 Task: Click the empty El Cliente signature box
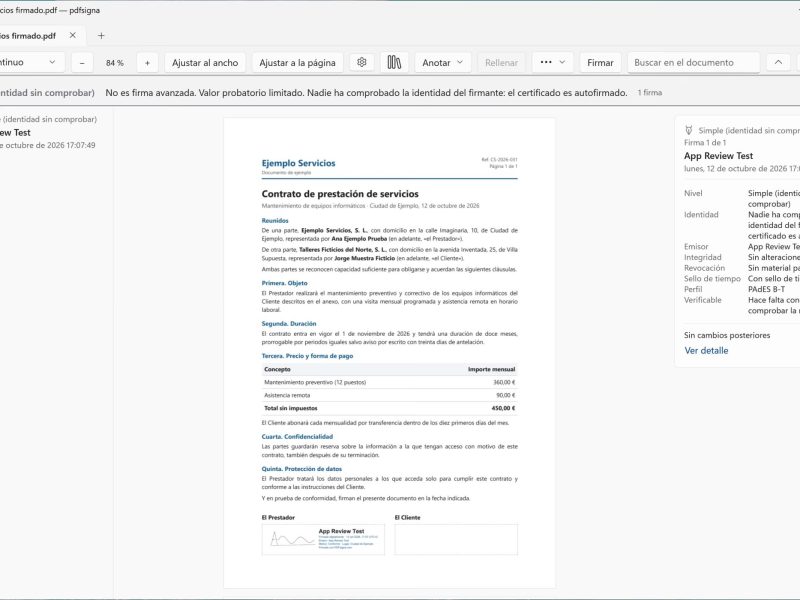(456, 539)
